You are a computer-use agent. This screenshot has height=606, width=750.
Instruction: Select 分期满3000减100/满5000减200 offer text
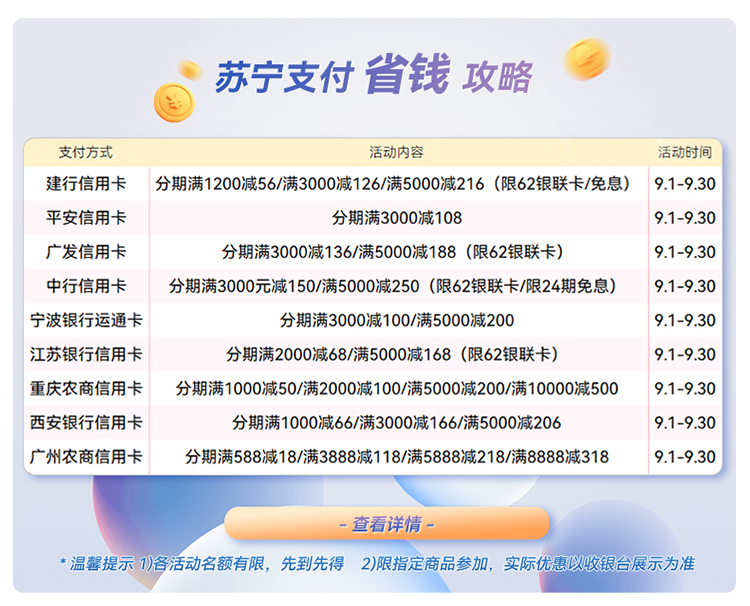[x=397, y=320]
